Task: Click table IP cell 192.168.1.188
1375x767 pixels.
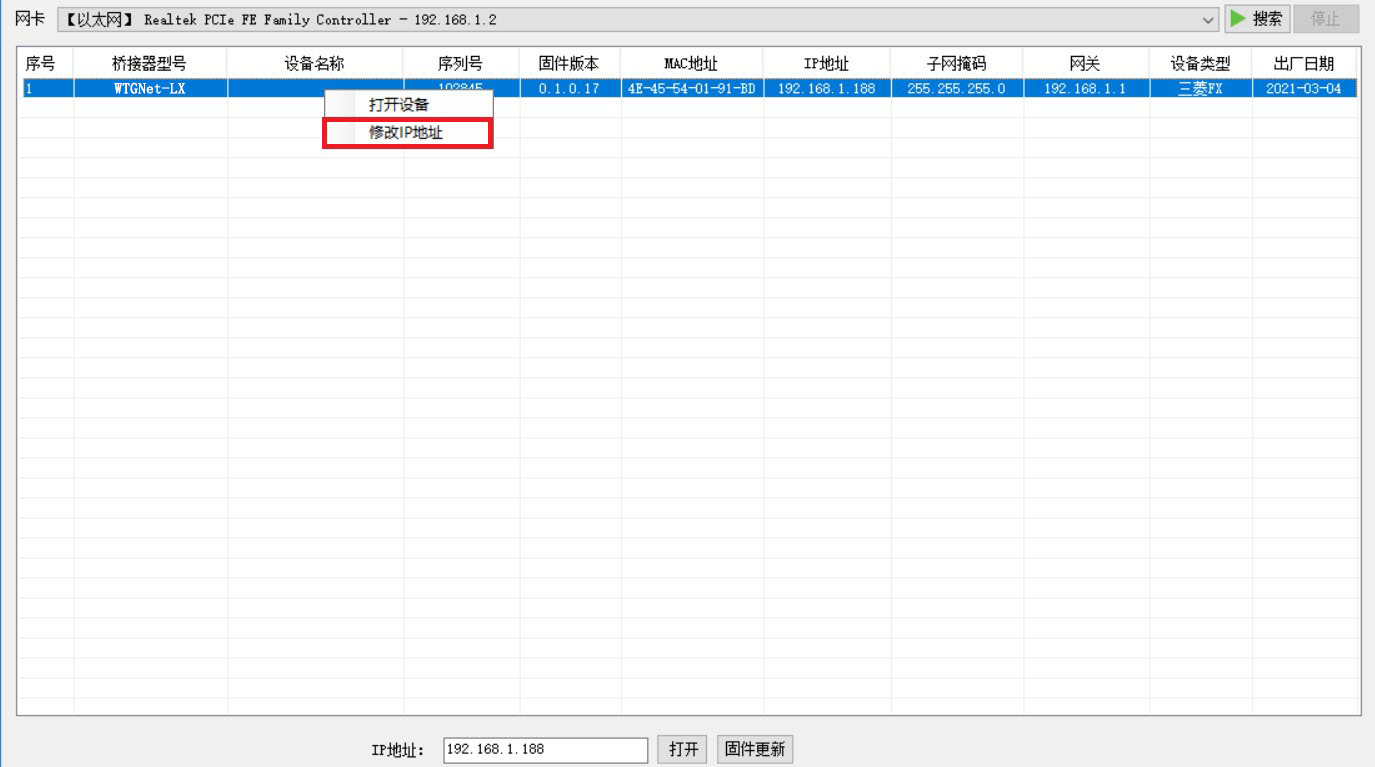Action: pyautogui.click(x=826, y=88)
